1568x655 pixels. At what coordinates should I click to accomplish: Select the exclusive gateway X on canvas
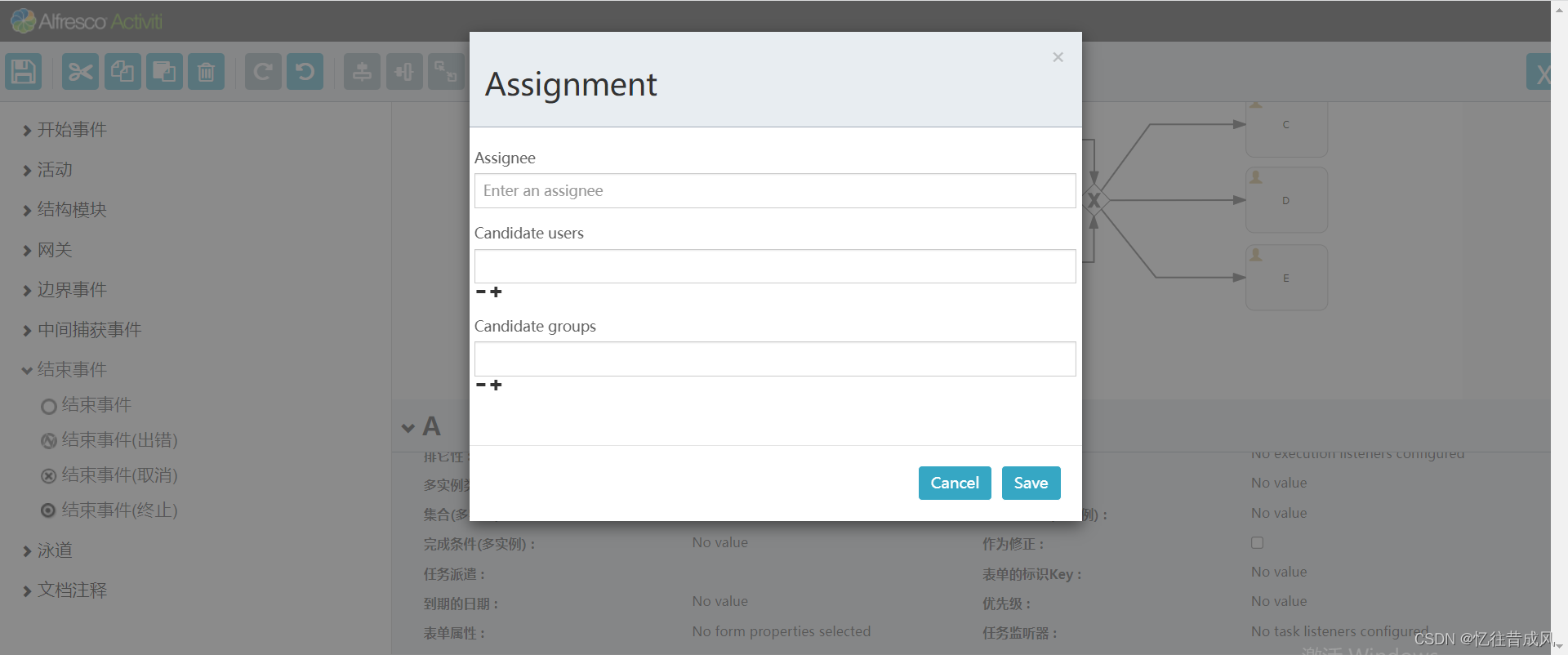tap(1094, 199)
